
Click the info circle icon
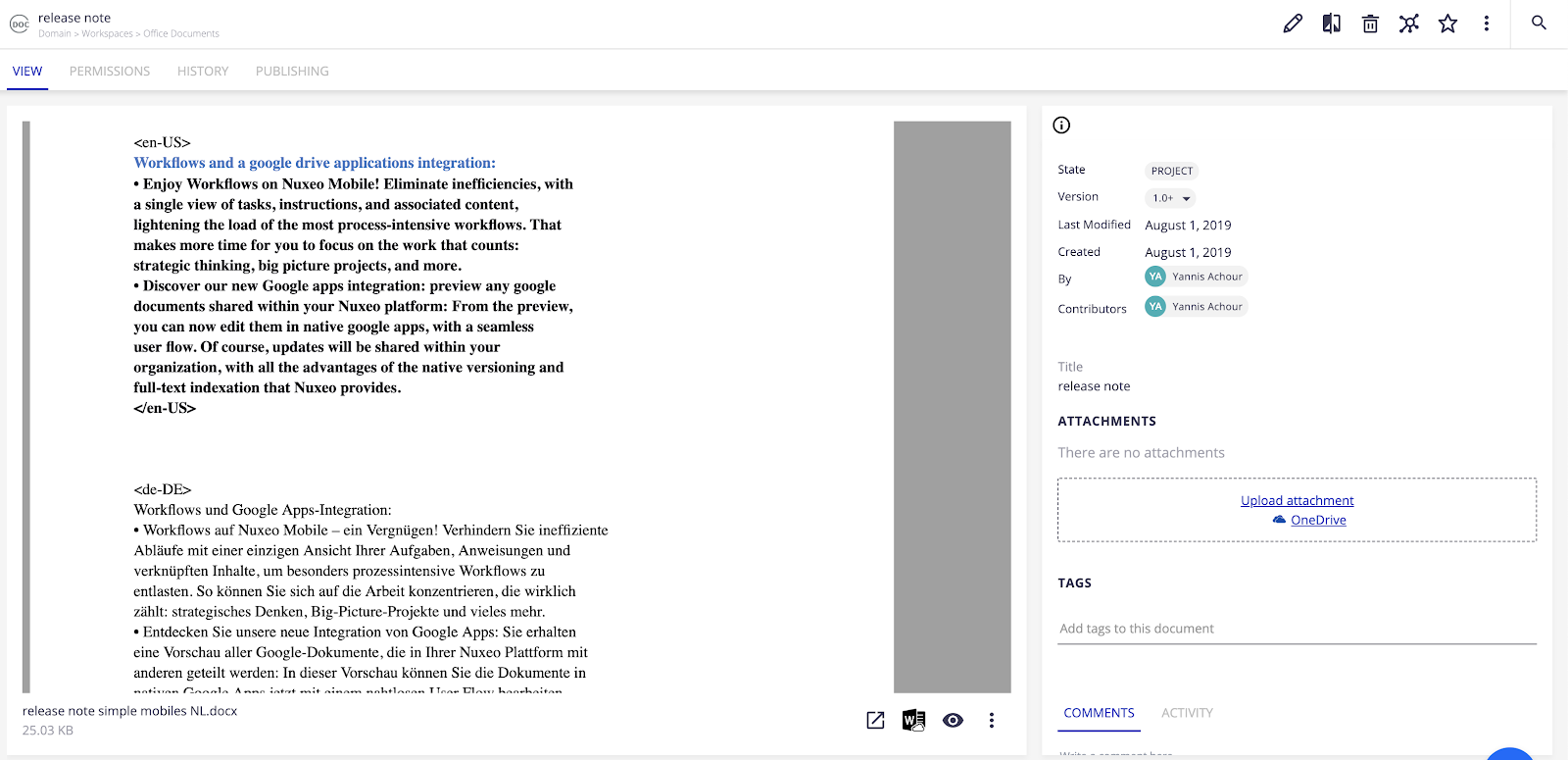(x=1061, y=125)
